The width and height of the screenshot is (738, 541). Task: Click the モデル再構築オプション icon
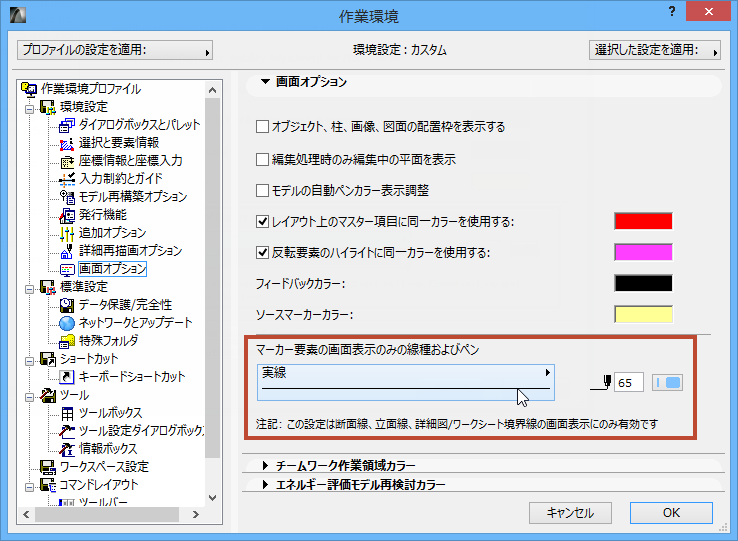(x=67, y=197)
